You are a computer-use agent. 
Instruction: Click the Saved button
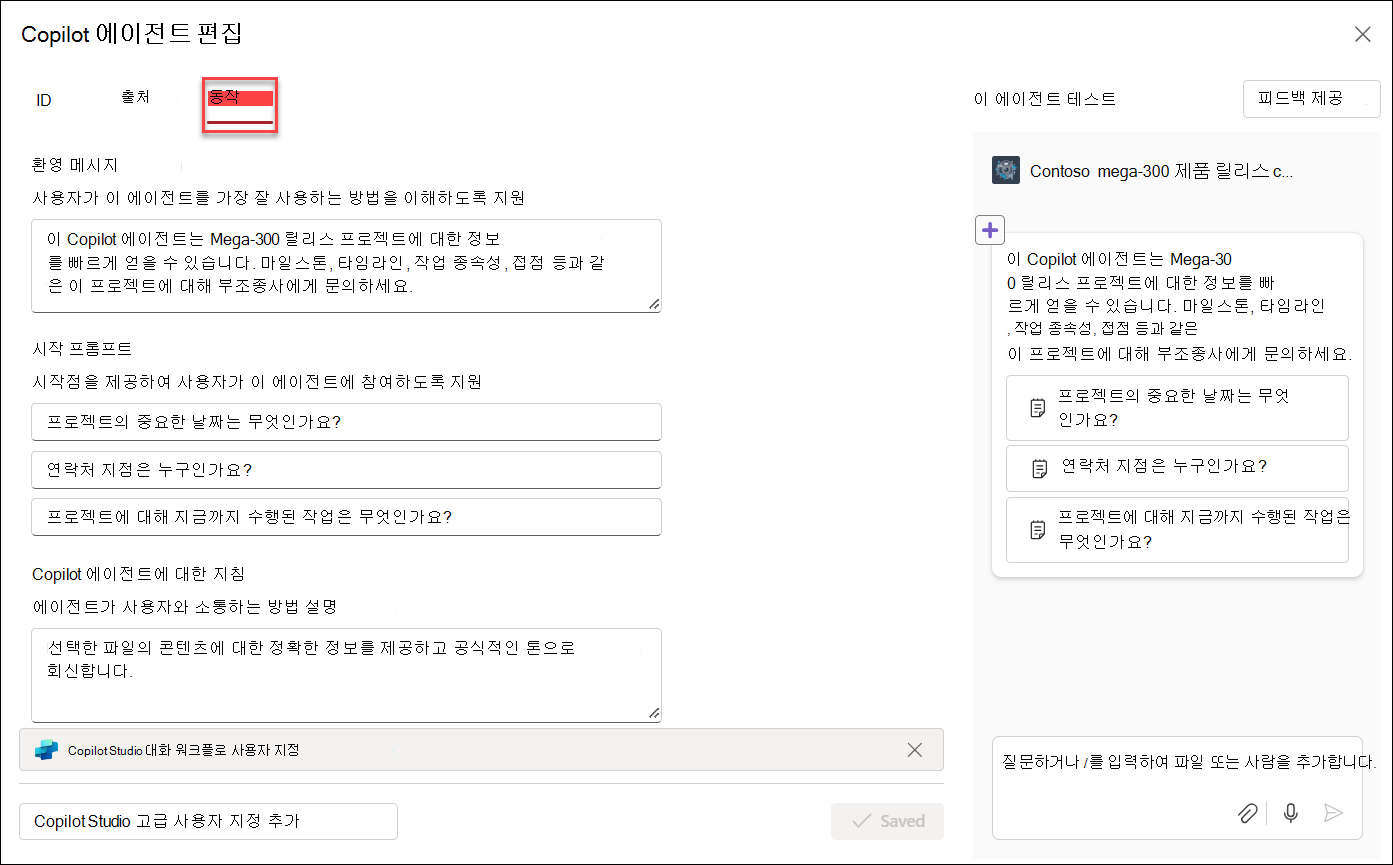click(x=887, y=821)
